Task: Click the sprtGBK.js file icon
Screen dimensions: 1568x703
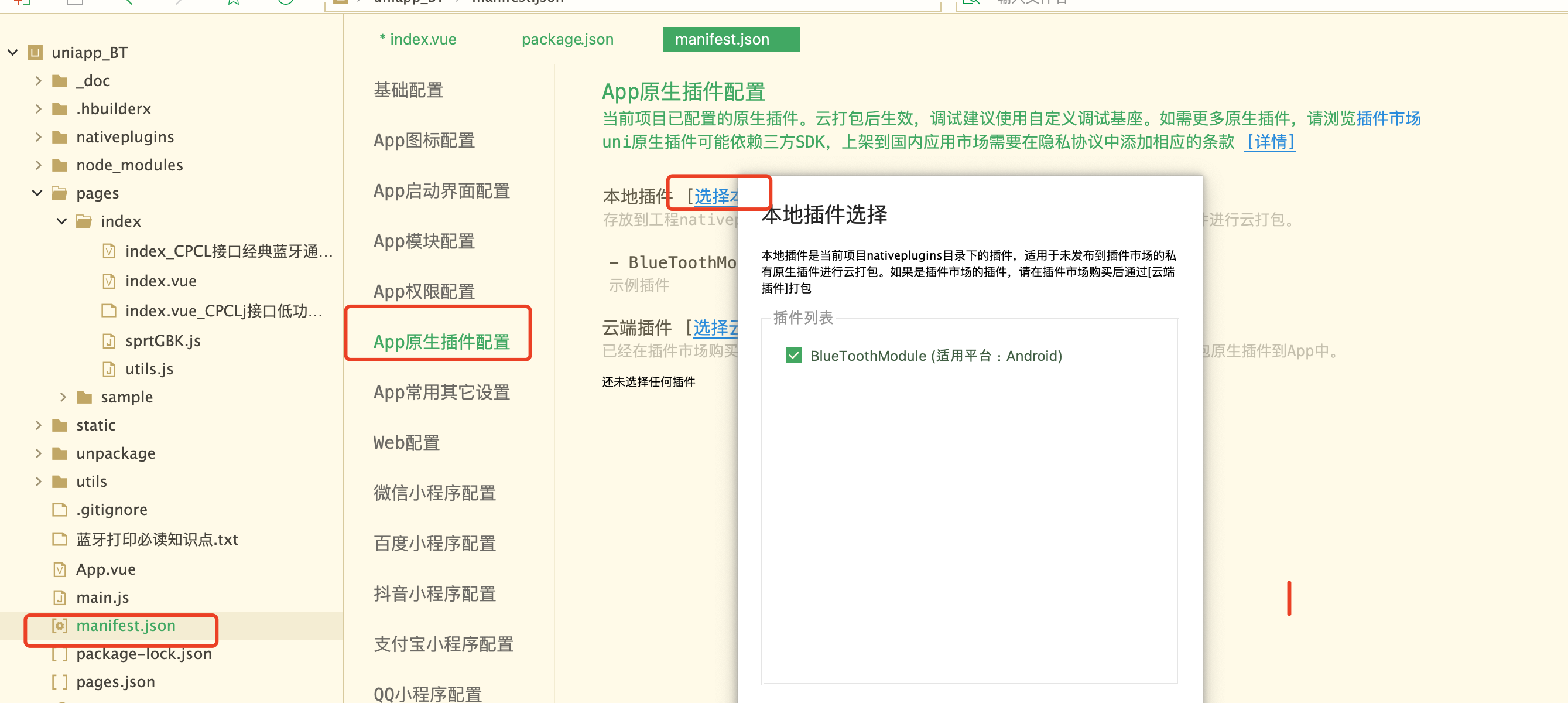Action: coord(109,341)
